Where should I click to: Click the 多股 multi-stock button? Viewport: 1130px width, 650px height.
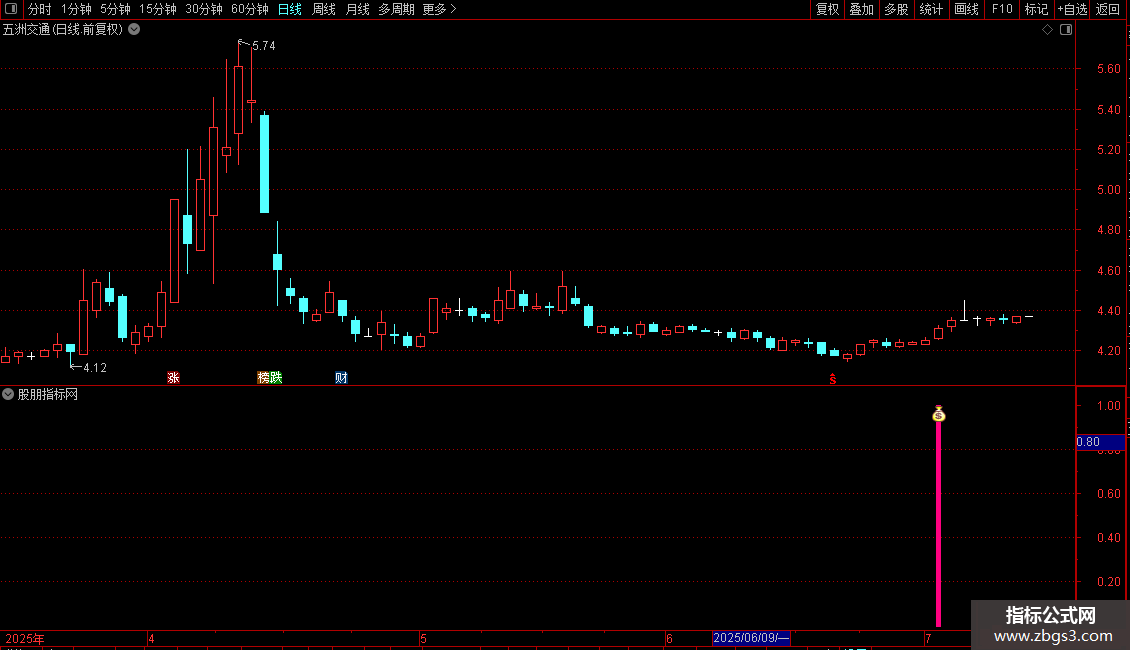(x=897, y=9)
